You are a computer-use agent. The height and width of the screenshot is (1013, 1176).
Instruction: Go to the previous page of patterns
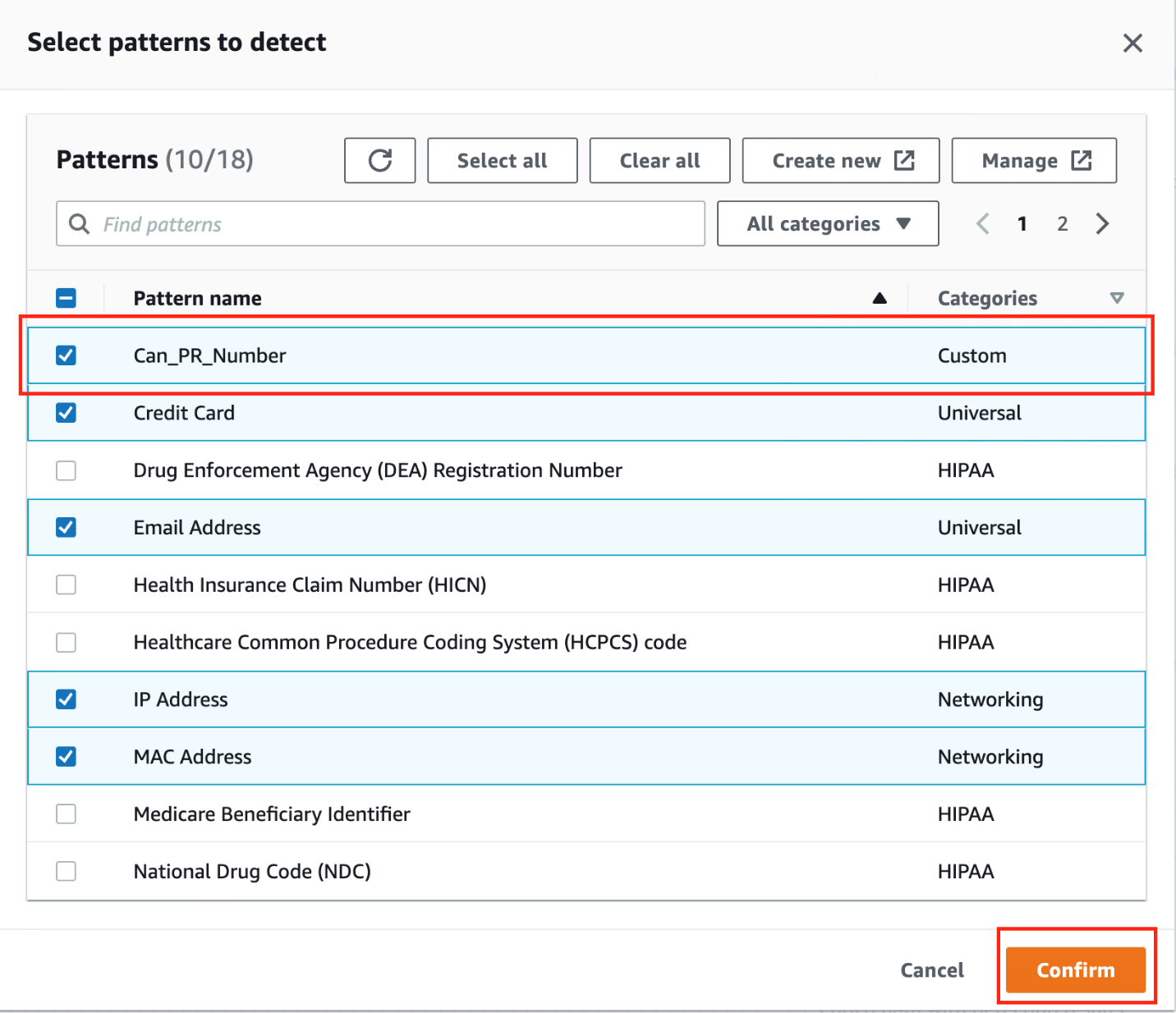coord(983,223)
